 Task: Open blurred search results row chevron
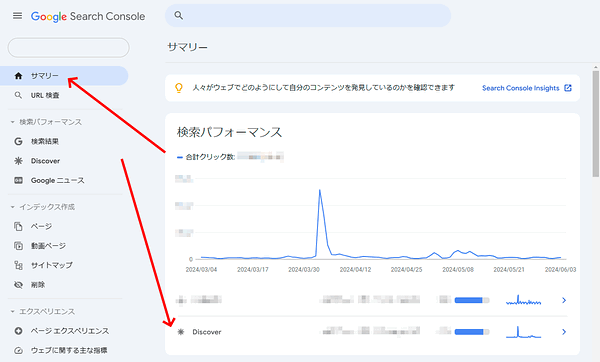(x=564, y=300)
